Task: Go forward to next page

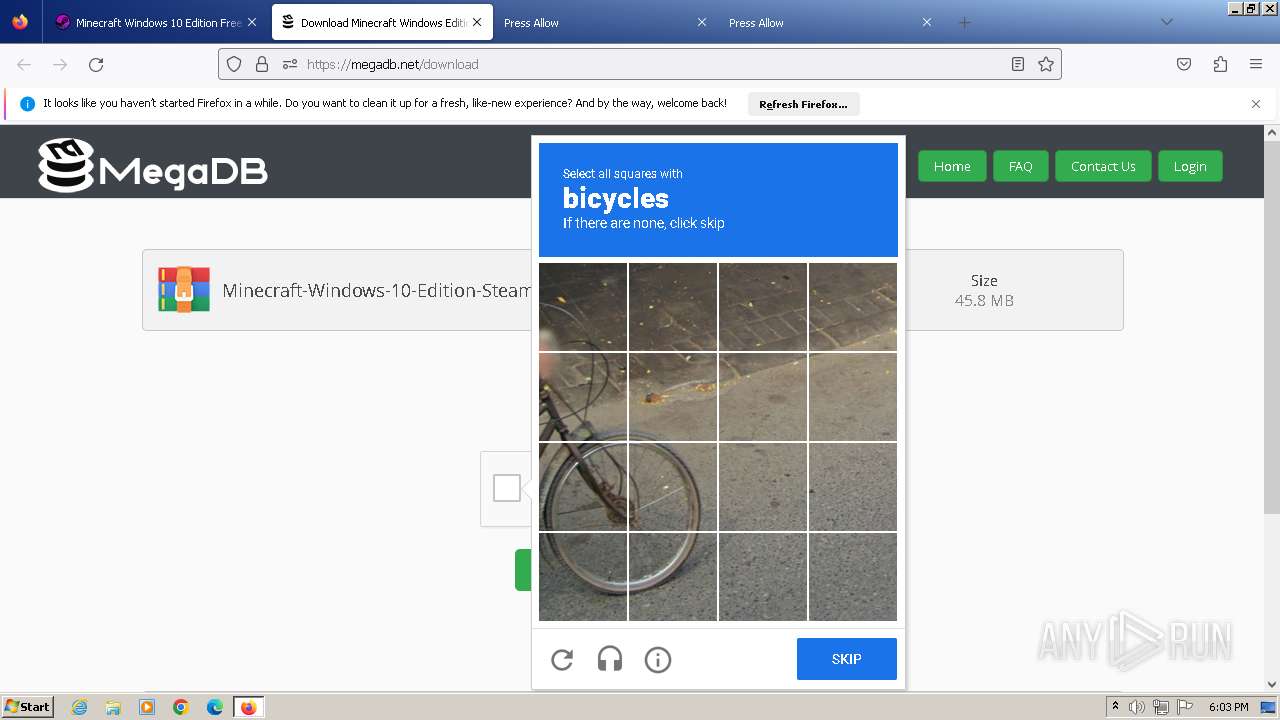Action: tap(60, 64)
